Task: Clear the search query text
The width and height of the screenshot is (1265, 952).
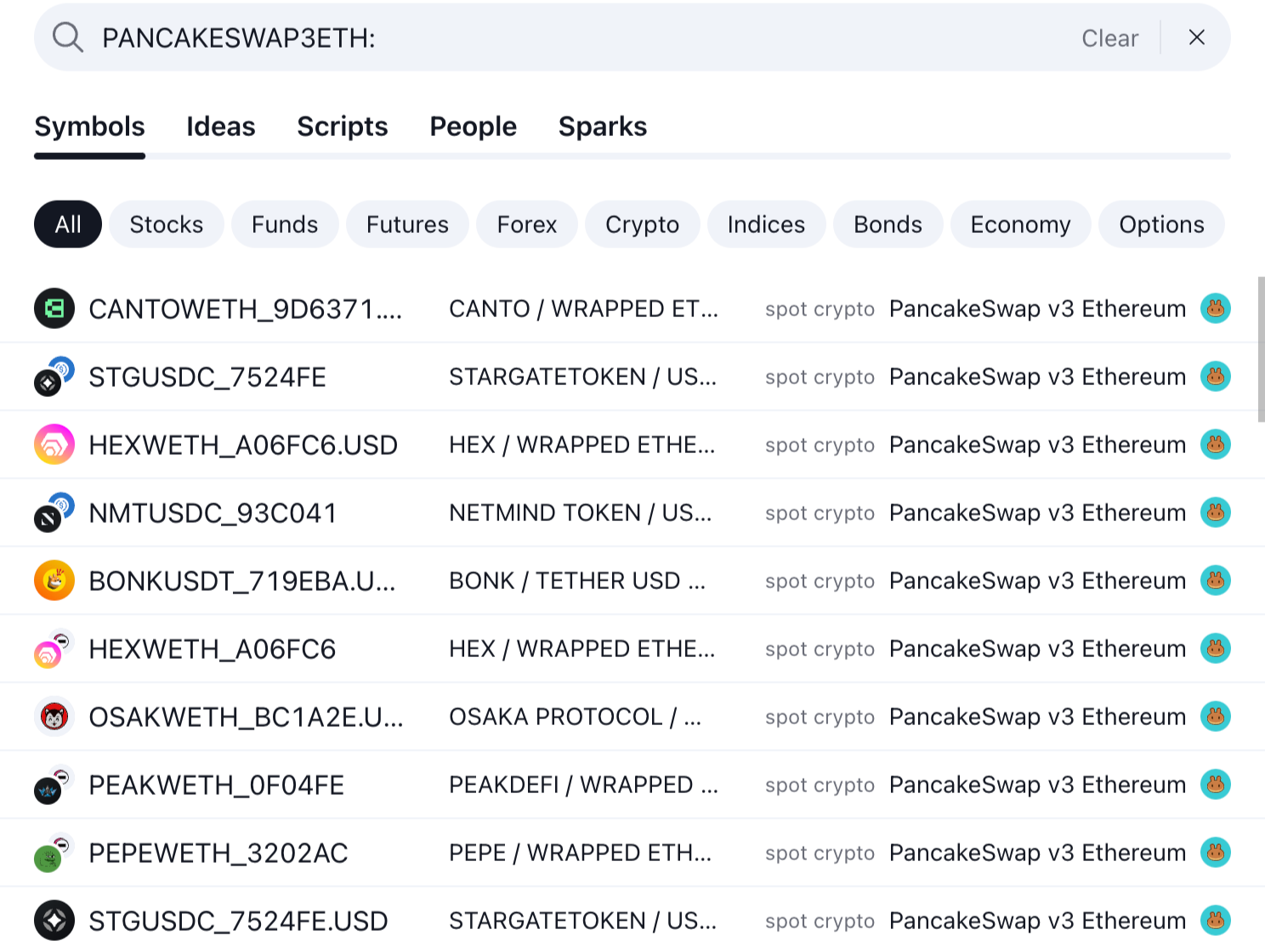Action: point(1109,38)
